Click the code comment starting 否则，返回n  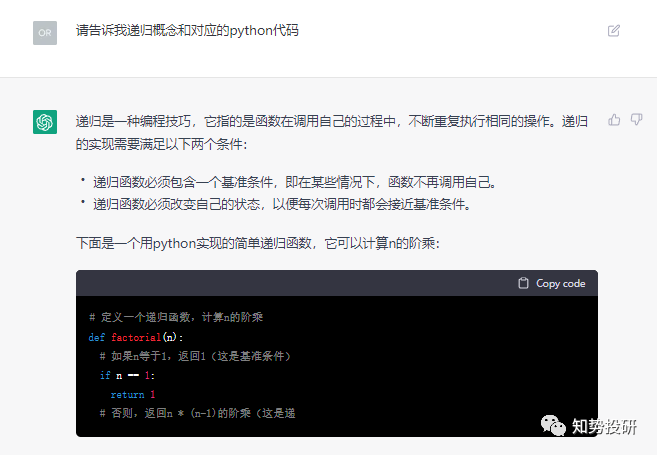(197, 414)
